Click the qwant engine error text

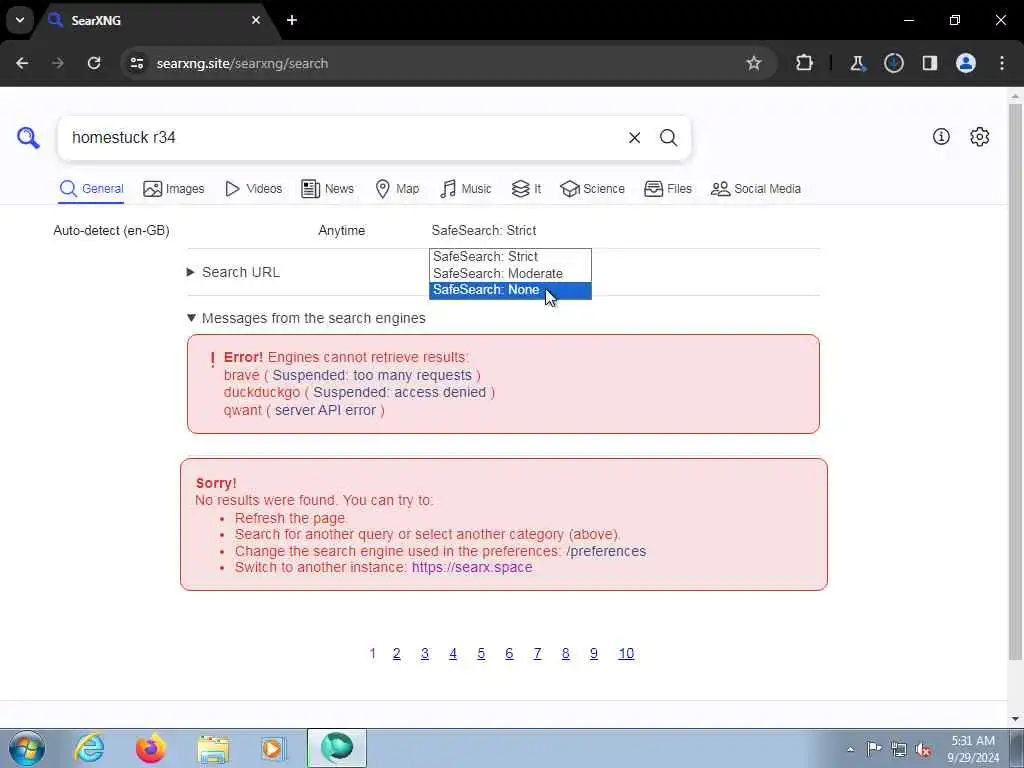[x=304, y=410]
